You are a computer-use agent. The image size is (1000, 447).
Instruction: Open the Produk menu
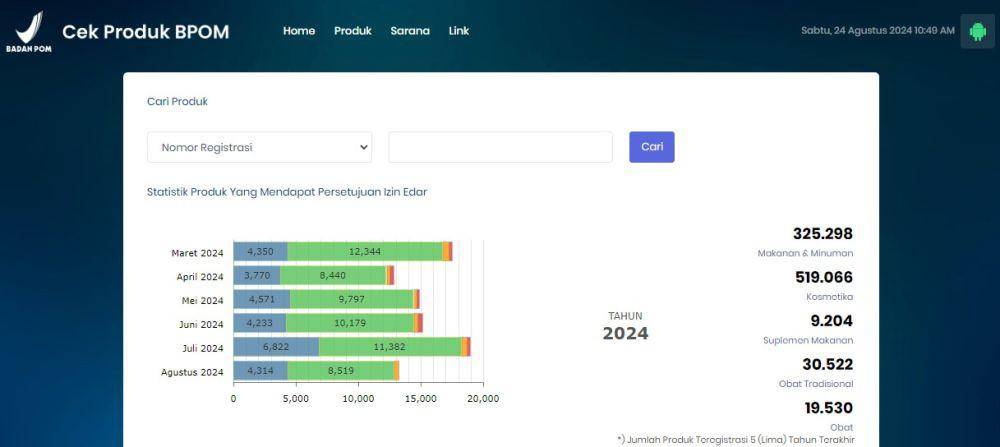[353, 31]
